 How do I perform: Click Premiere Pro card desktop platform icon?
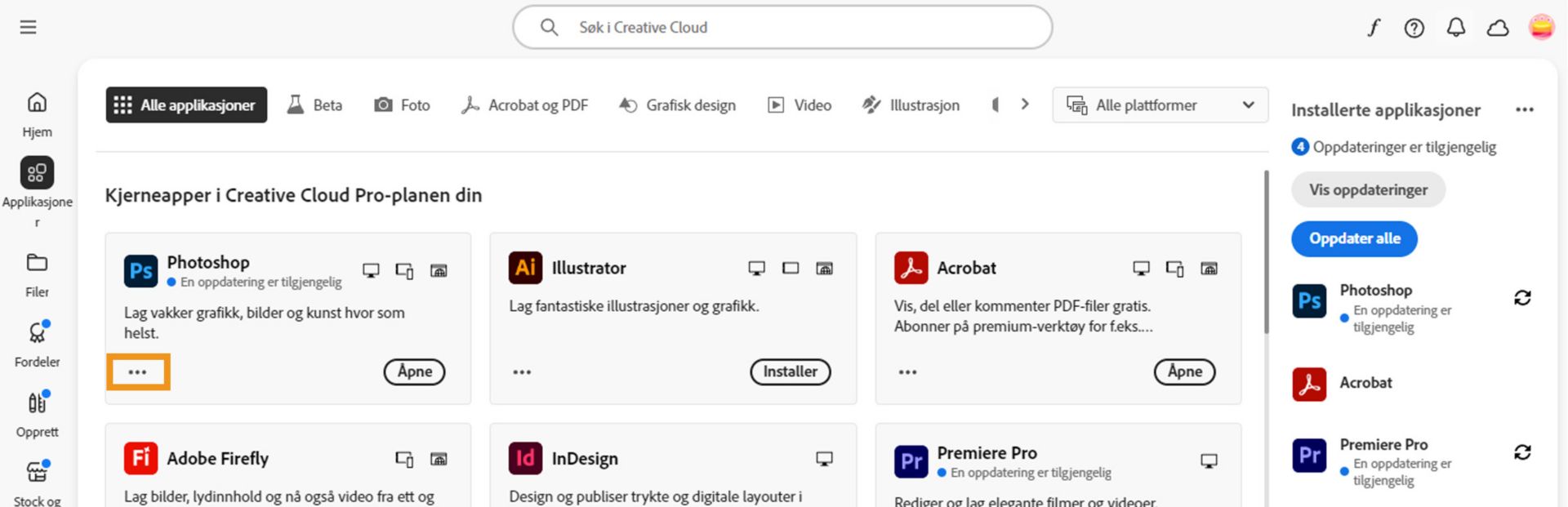click(1209, 461)
